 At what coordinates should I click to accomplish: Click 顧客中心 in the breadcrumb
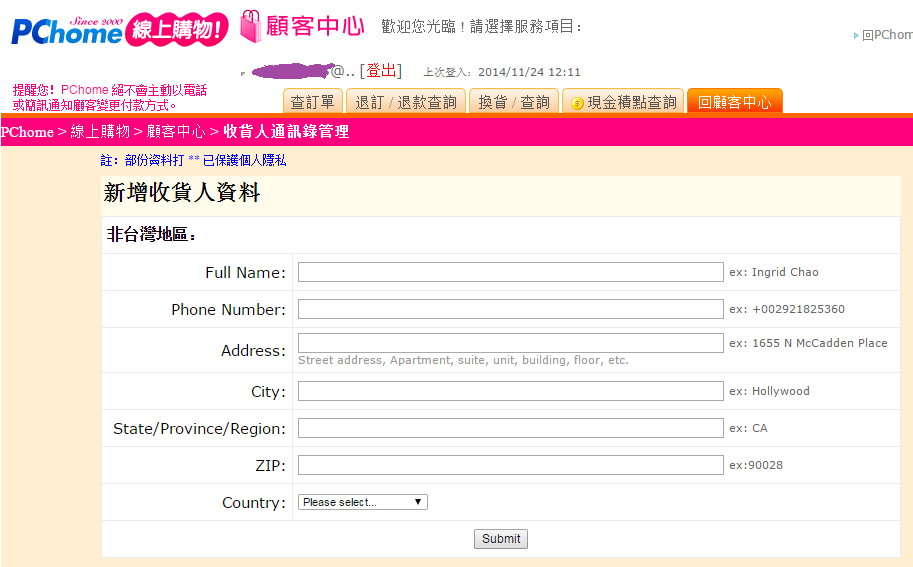[x=176, y=132]
